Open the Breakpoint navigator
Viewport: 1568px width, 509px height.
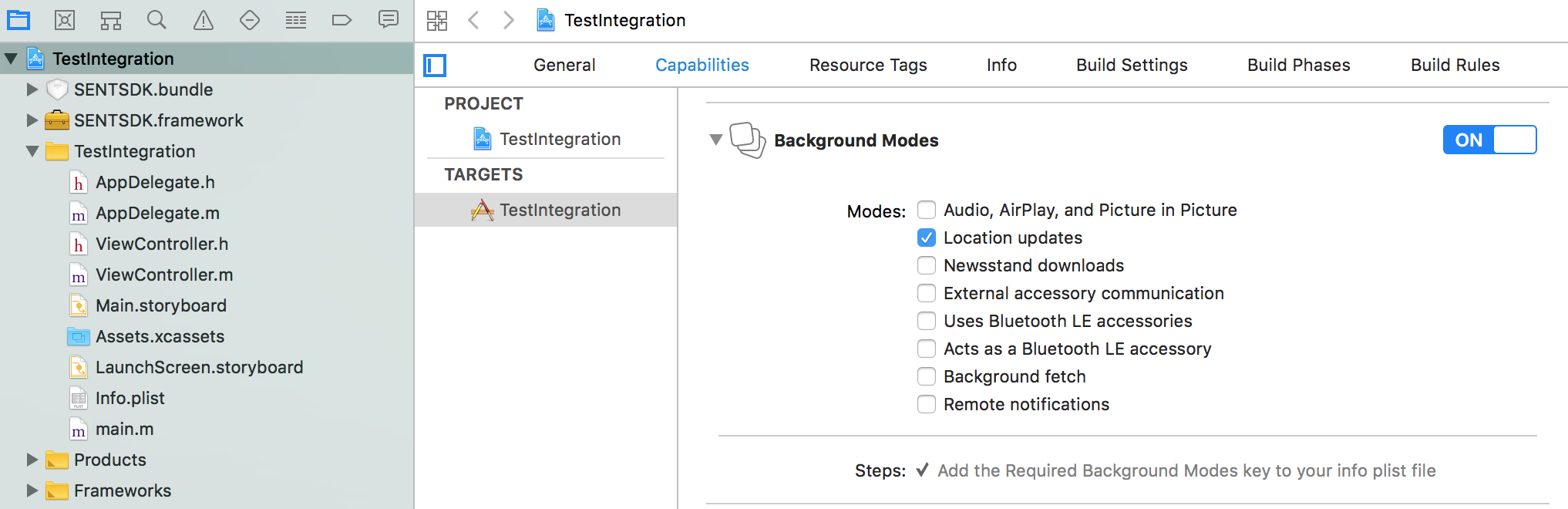point(342,20)
